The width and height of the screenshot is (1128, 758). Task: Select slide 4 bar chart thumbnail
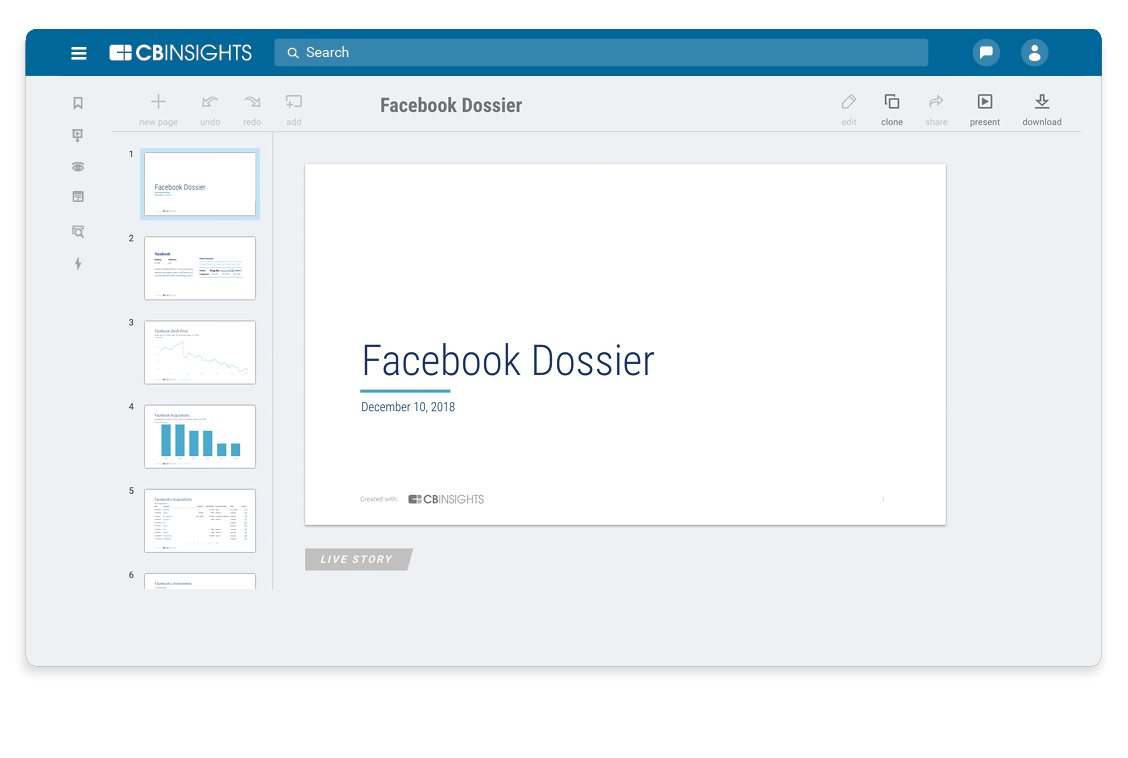tap(200, 437)
